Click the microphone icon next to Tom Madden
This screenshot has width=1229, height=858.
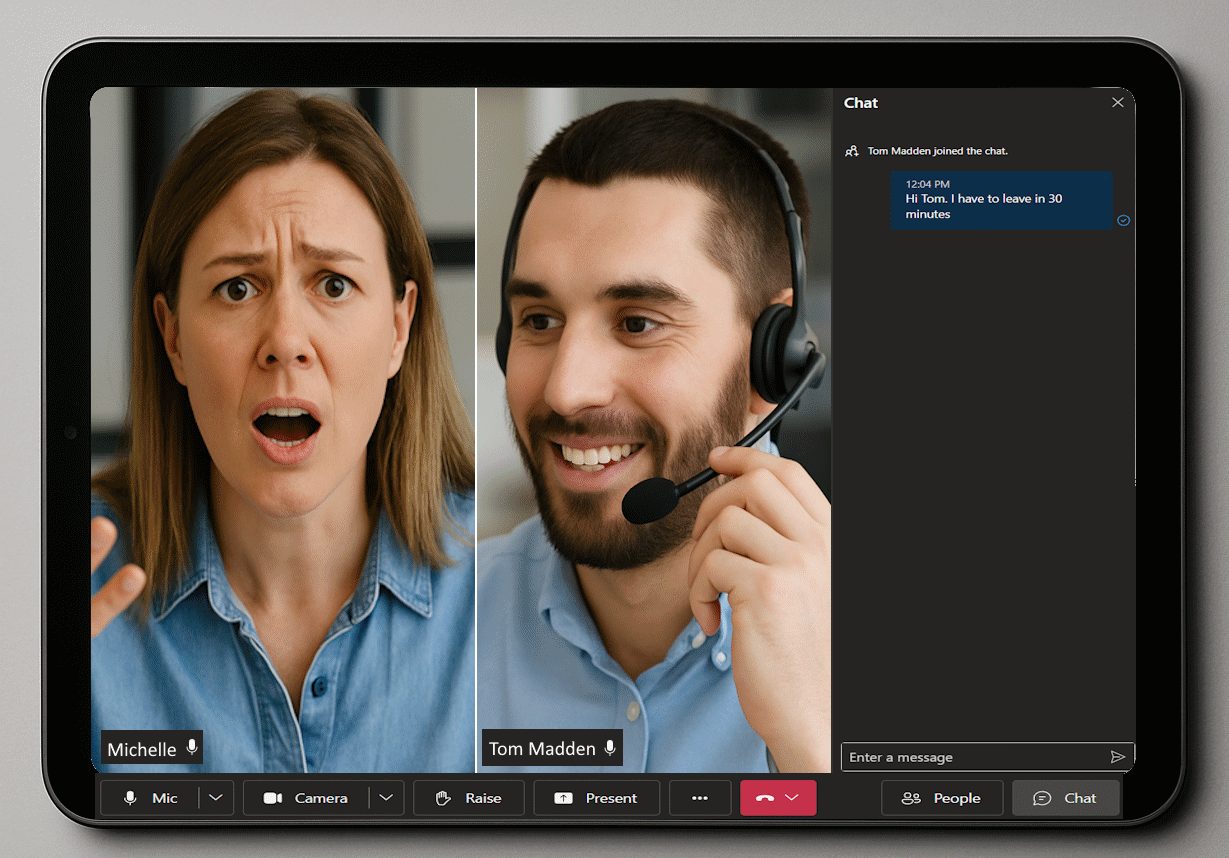click(610, 748)
